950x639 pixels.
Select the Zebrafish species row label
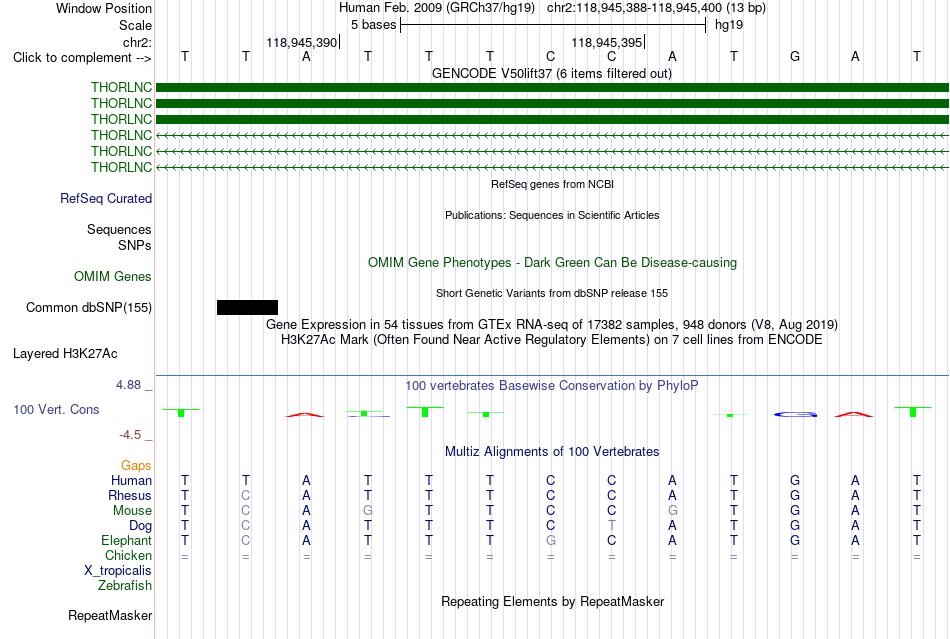pos(125,586)
